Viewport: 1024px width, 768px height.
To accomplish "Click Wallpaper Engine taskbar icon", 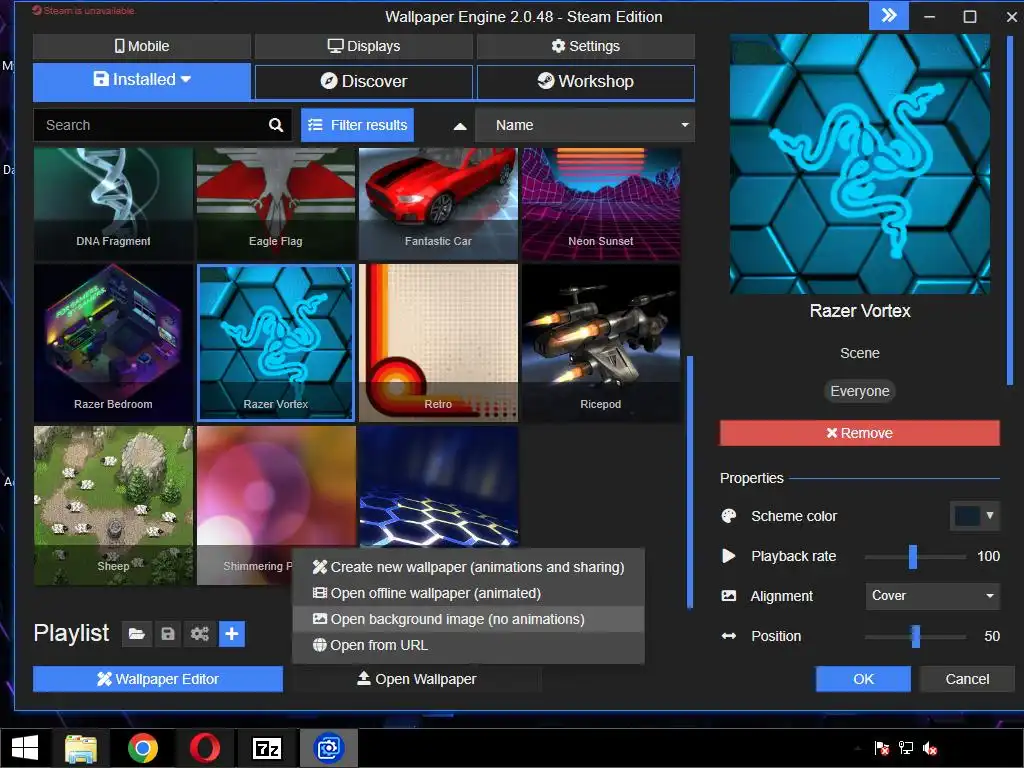I will (x=328, y=748).
